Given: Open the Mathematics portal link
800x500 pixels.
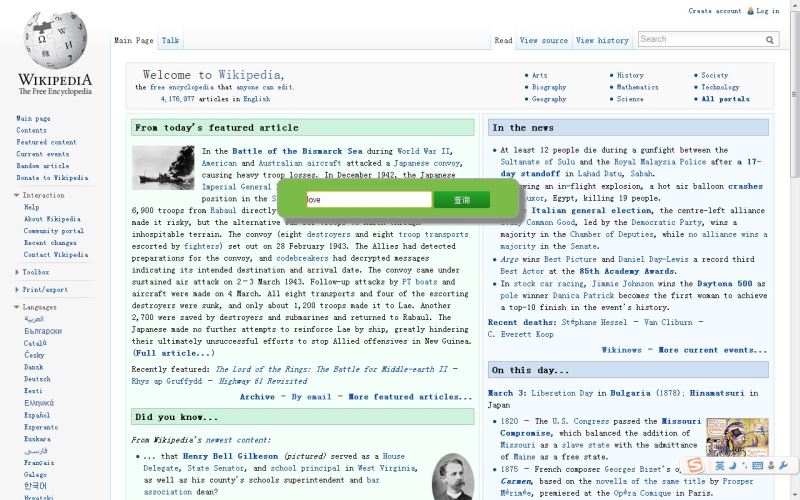Looking at the screenshot, I should coord(637,87).
